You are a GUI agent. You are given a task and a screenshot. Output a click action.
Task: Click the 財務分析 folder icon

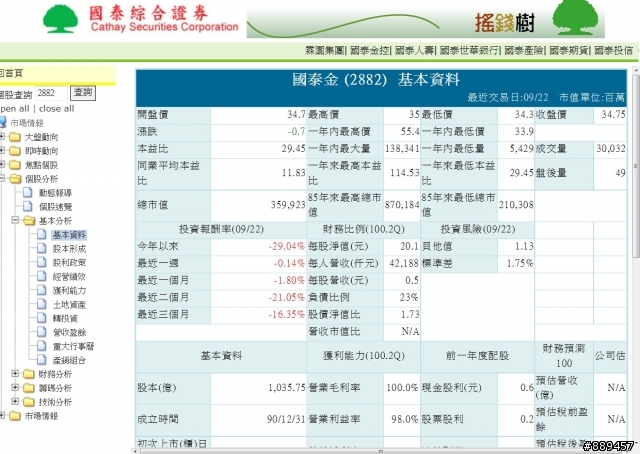tap(29, 374)
